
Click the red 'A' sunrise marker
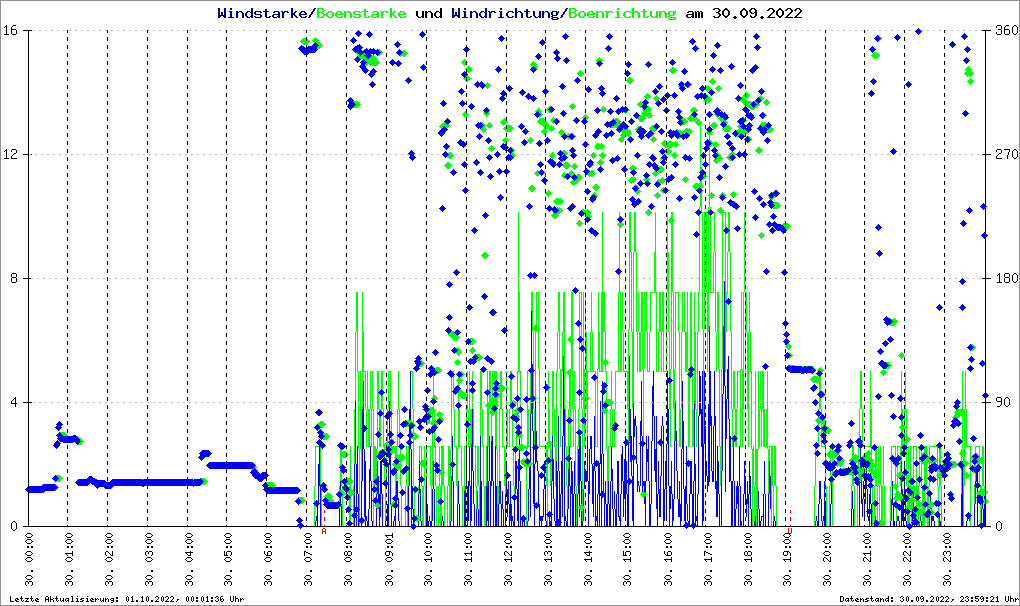tap(324, 531)
